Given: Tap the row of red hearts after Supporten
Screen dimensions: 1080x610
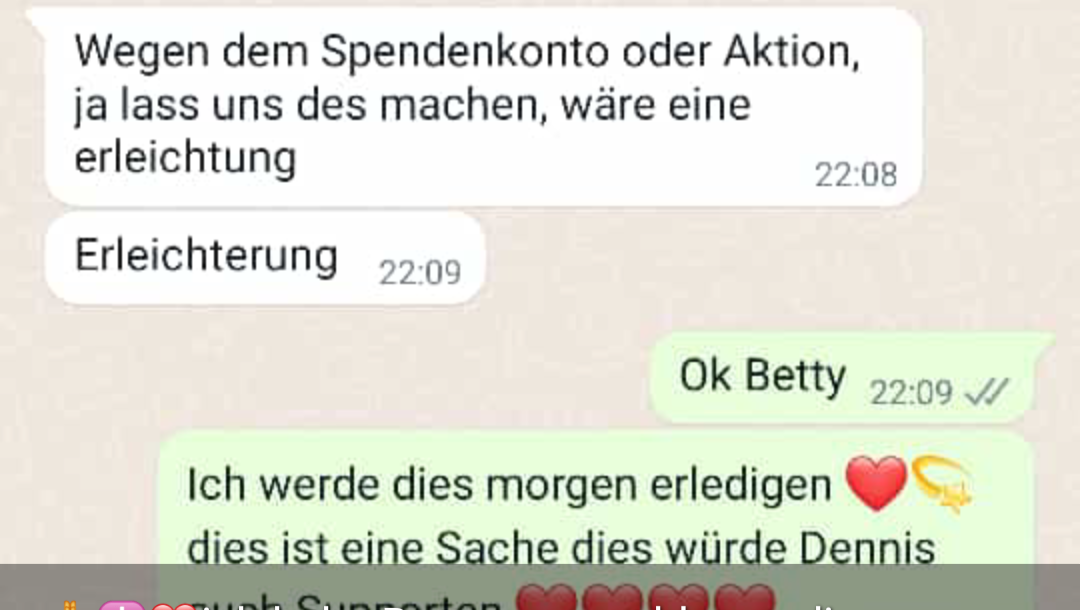Looking at the screenshot, I should [645, 596].
